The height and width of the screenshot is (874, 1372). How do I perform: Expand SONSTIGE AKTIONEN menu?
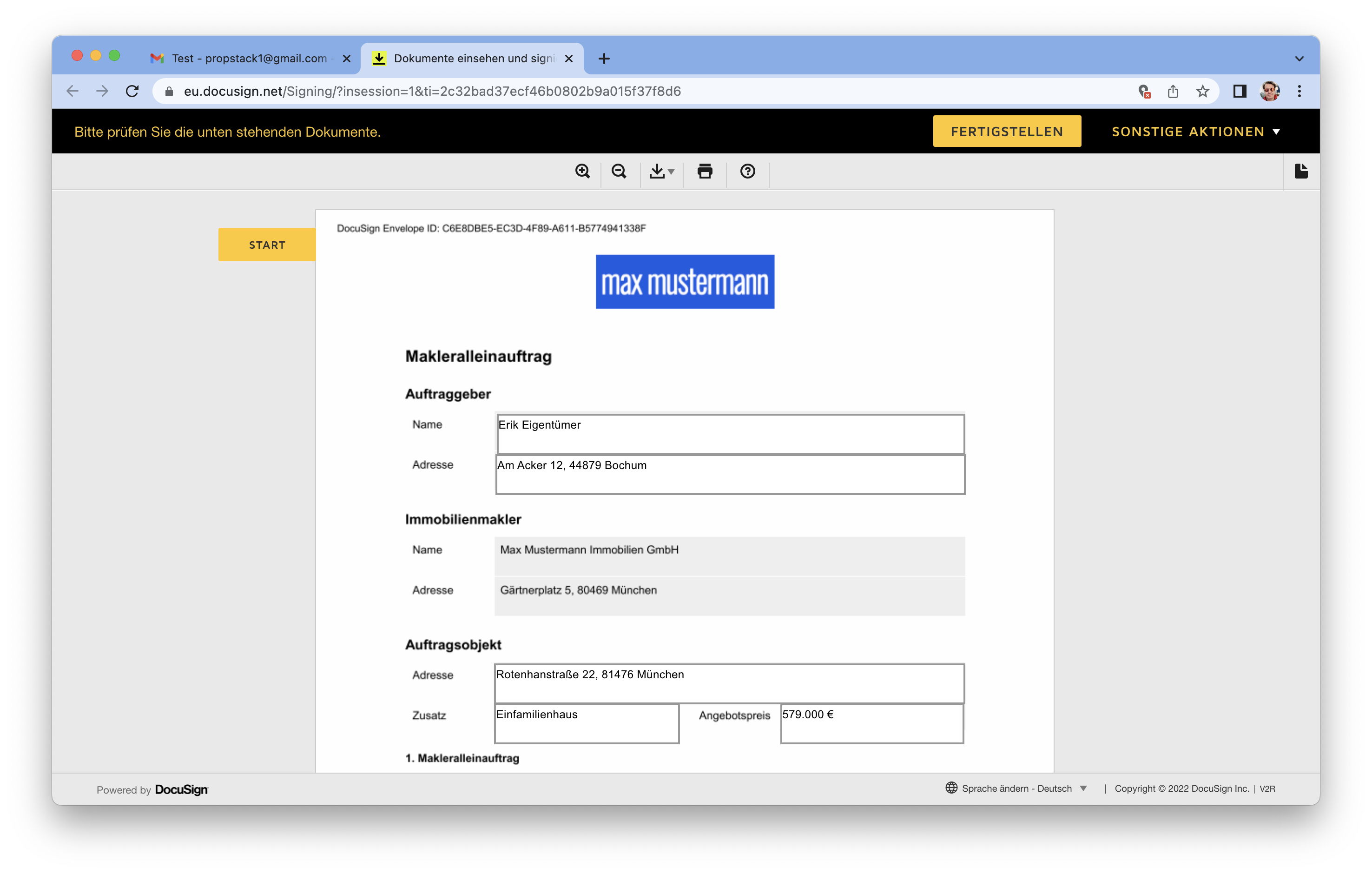(1195, 132)
